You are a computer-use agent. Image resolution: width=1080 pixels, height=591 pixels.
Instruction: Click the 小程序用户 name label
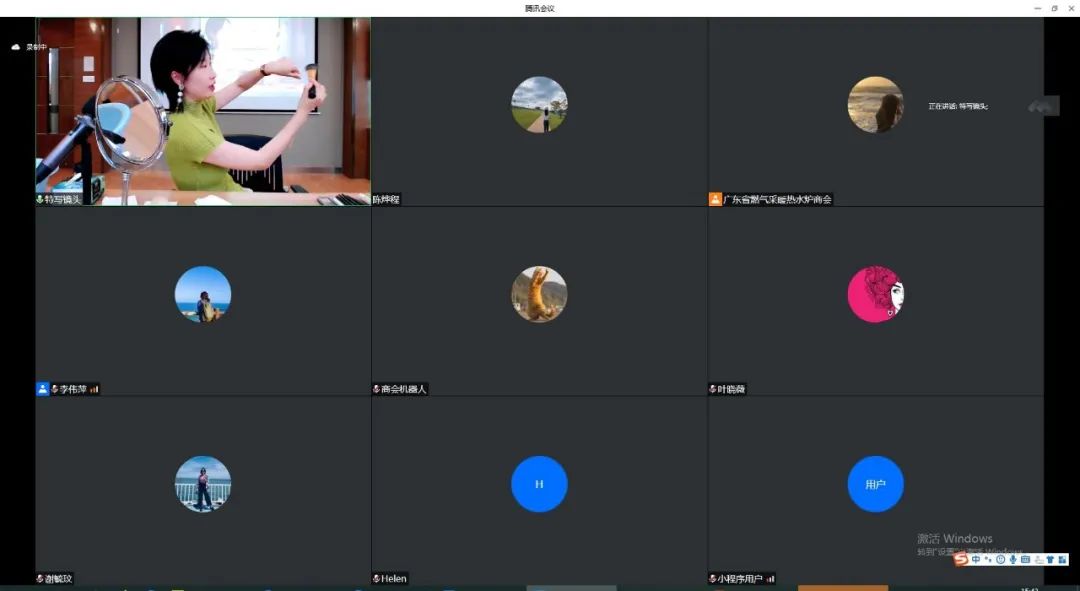740,579
